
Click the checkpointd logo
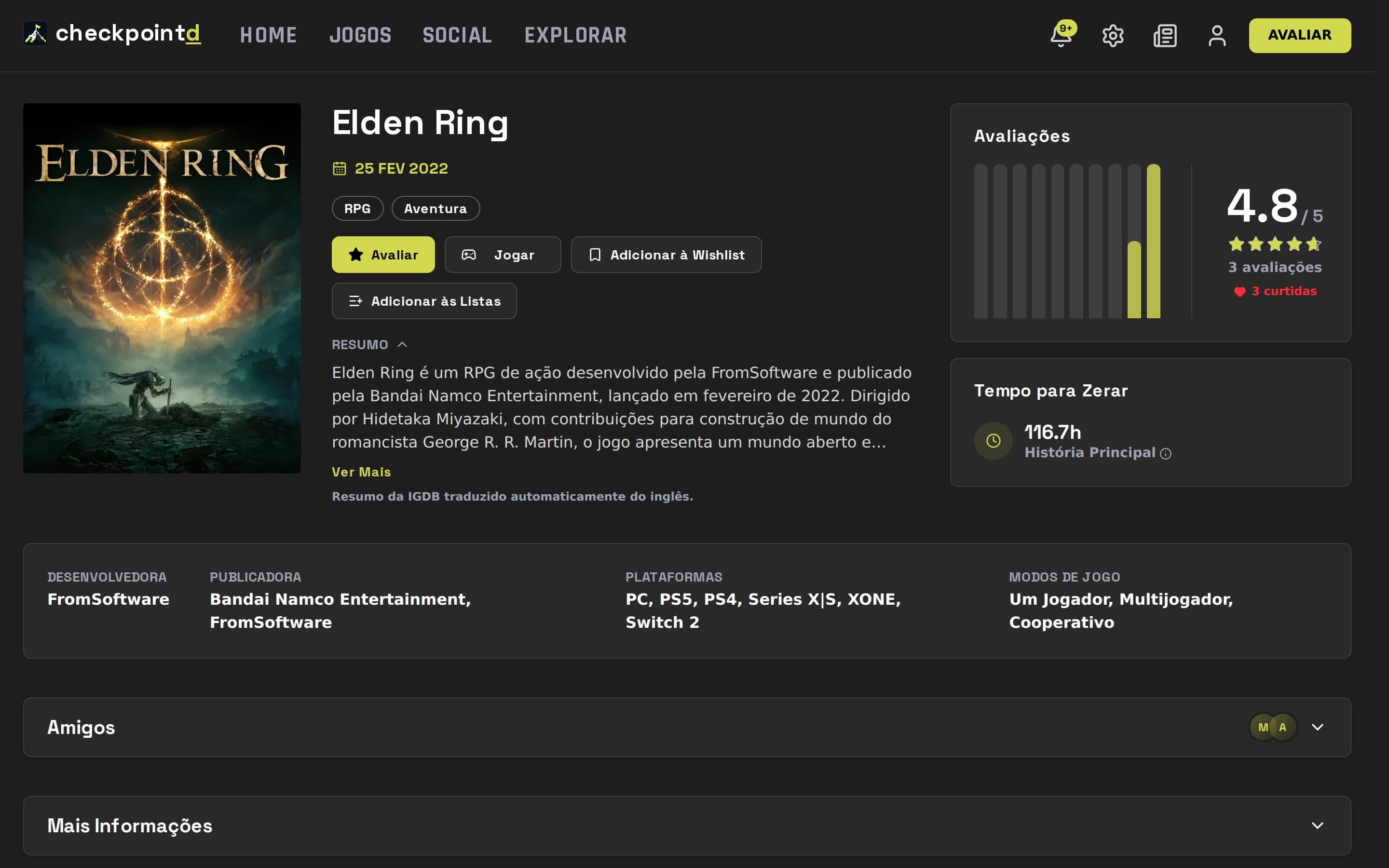click(112, 34)
